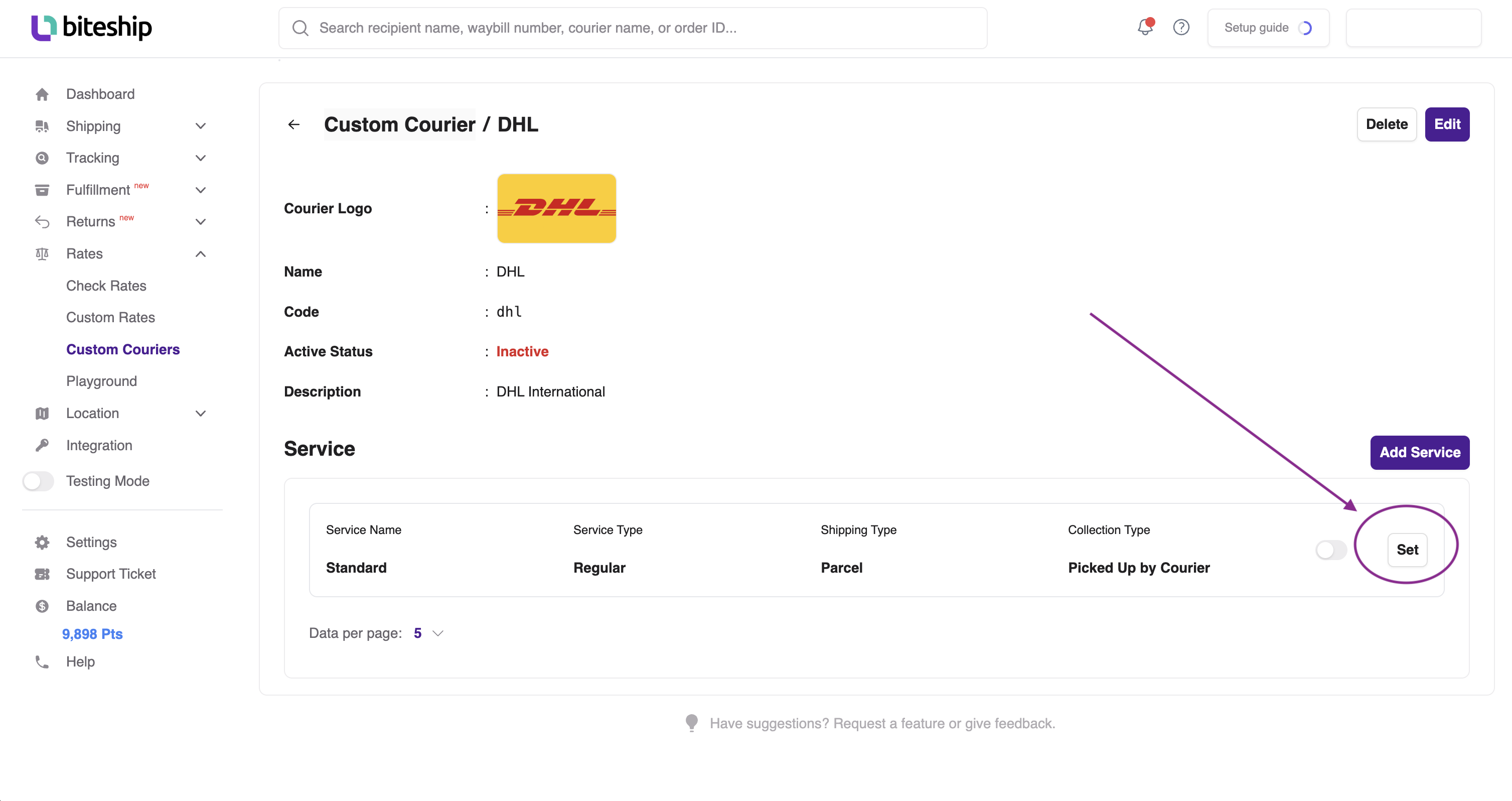This screenshot has height=801, width=1512.
Task: Click the Rates scale icon
Action: pos(42,253)
